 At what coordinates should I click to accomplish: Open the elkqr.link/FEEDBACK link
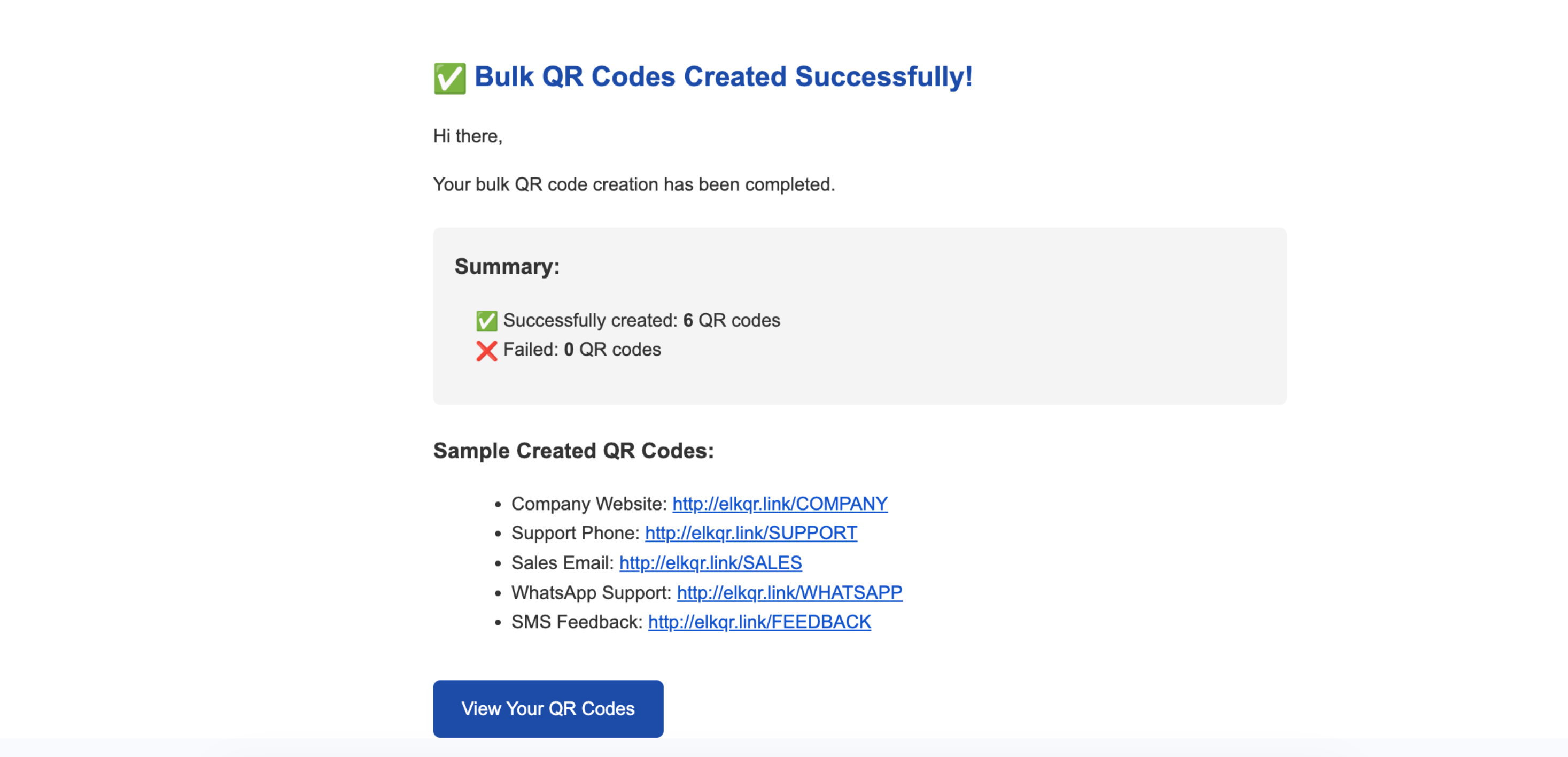click(x=759, y=622)
